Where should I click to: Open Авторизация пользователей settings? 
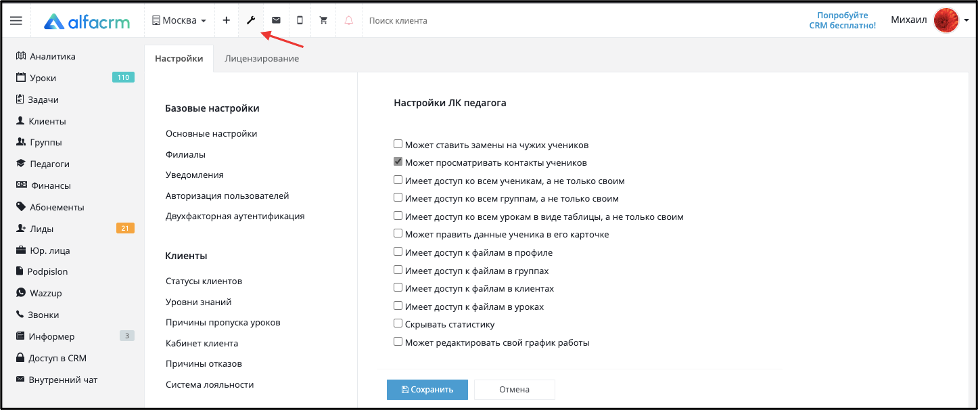[227, 195]
